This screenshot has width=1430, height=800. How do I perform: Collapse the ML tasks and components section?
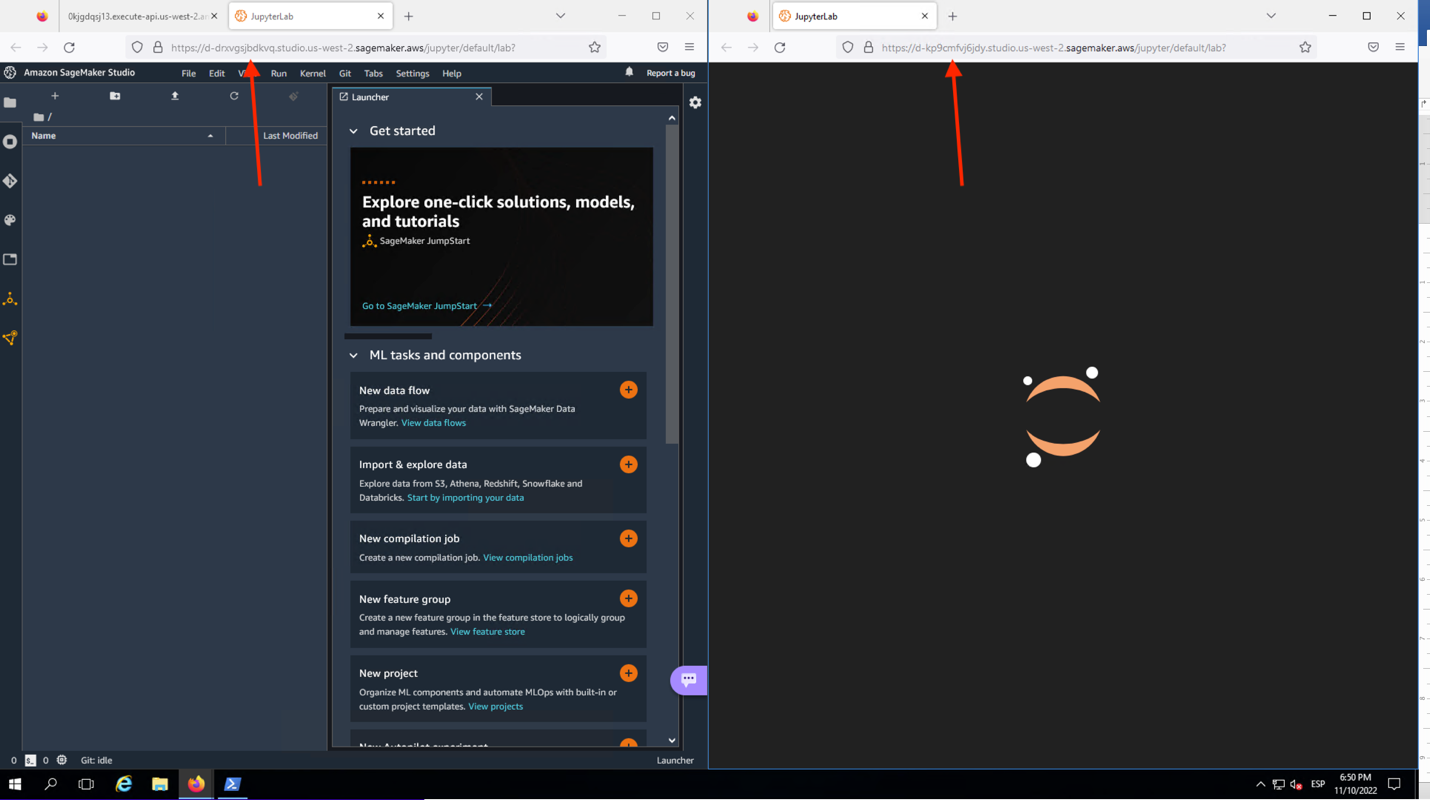click(x=353, y=355)
